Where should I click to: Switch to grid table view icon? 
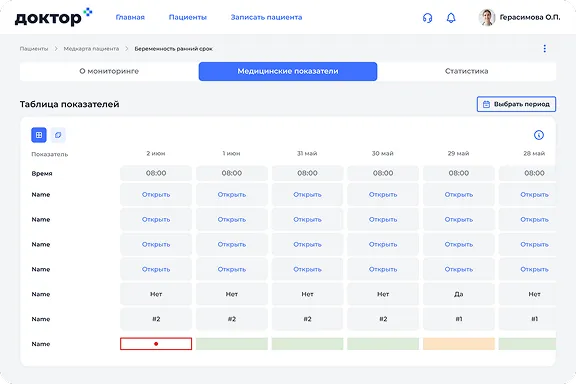[x=39, y=135]
